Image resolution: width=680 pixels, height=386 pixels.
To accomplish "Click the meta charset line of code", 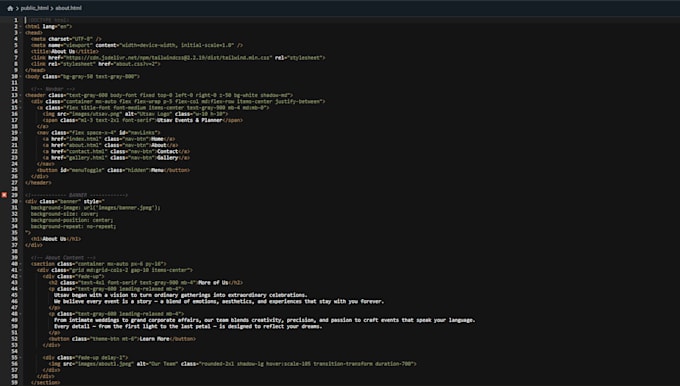I will 66,39.
